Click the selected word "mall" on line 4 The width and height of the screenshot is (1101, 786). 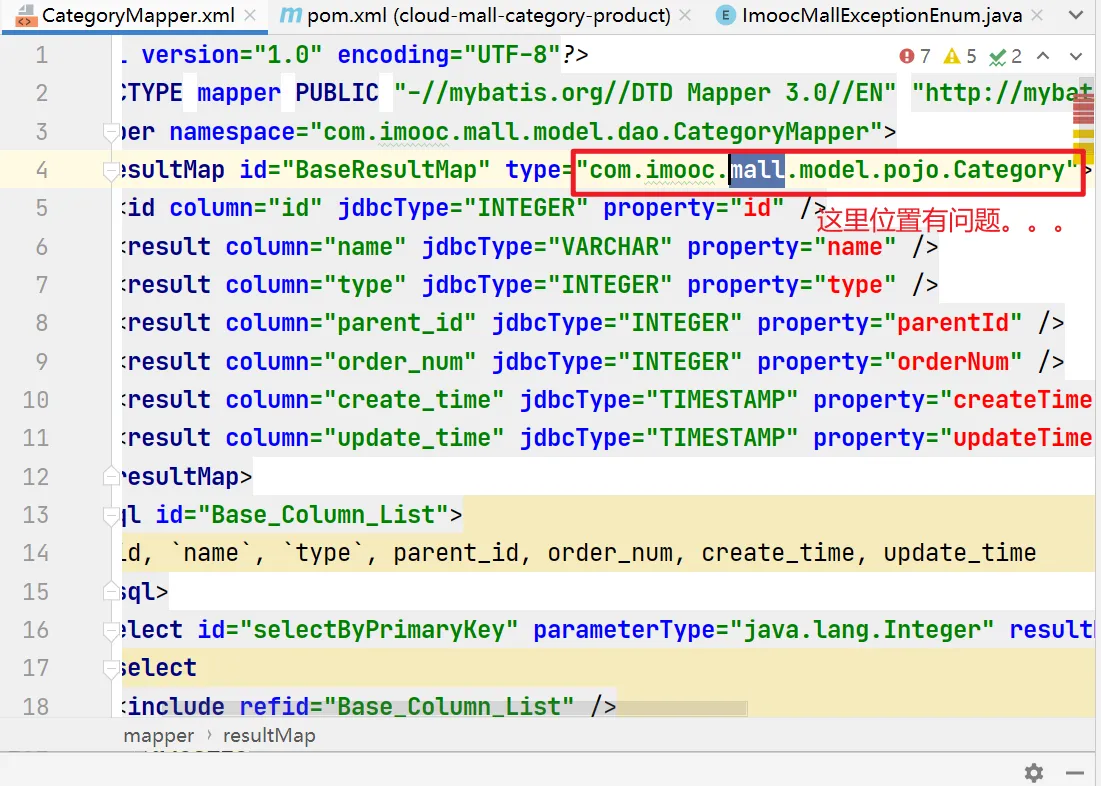point(757,170)
